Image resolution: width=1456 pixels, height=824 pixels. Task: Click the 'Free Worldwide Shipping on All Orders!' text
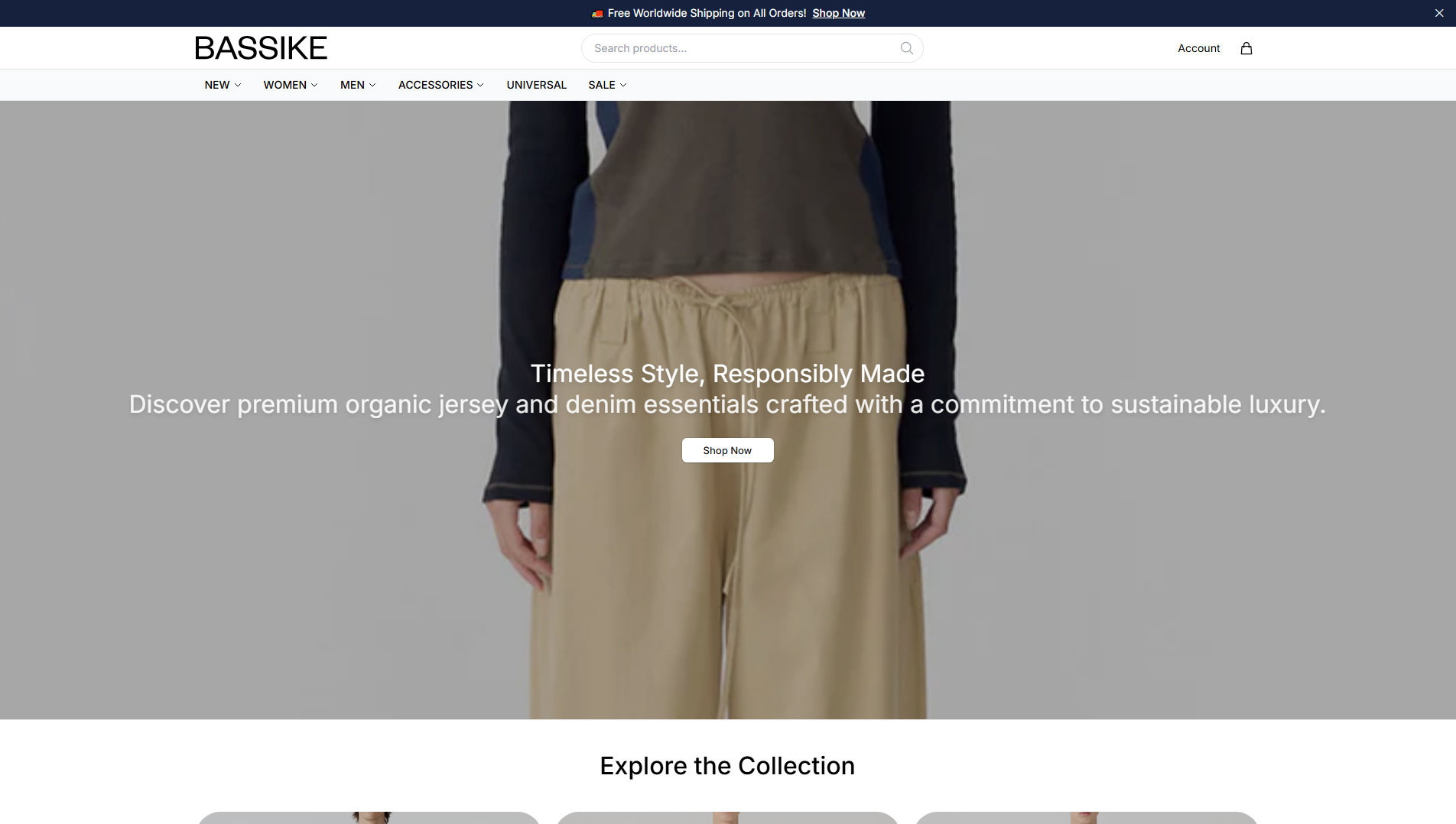[x=707, y=13]
